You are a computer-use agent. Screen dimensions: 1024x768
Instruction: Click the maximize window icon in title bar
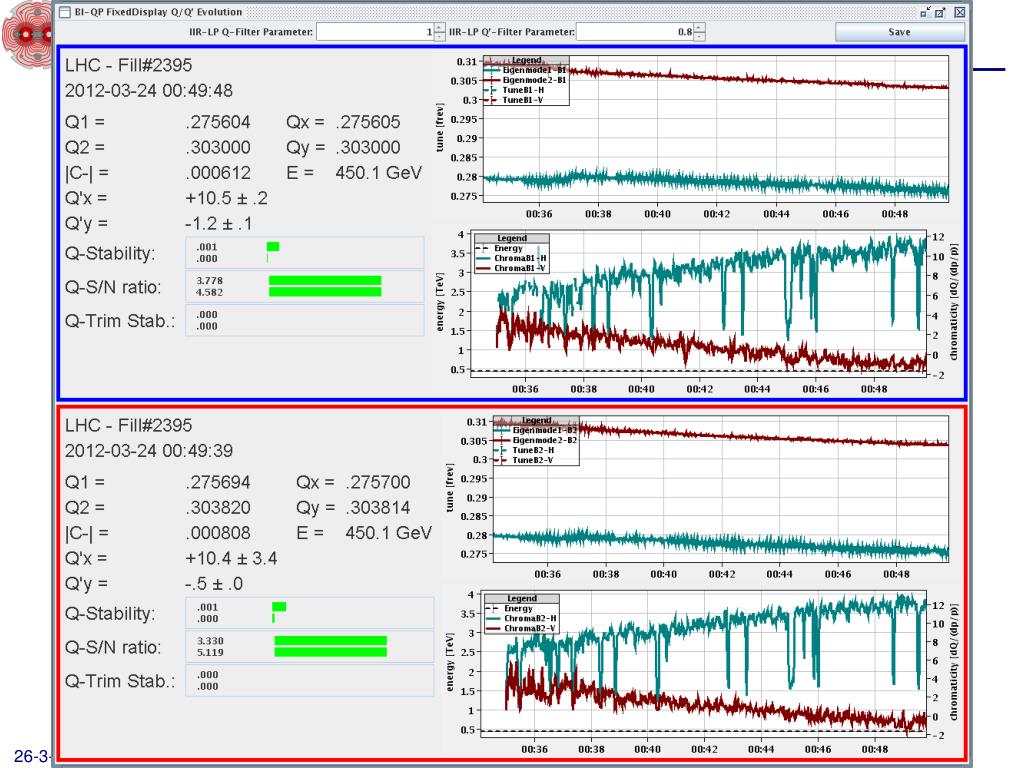(x=941, y=12)
